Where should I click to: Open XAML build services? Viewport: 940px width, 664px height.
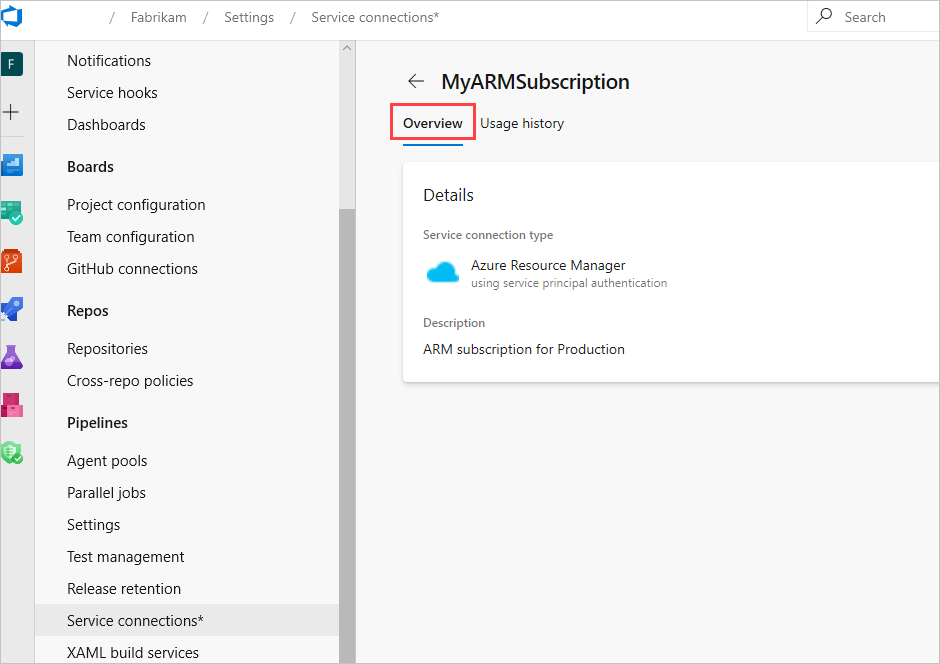point(132,652)
